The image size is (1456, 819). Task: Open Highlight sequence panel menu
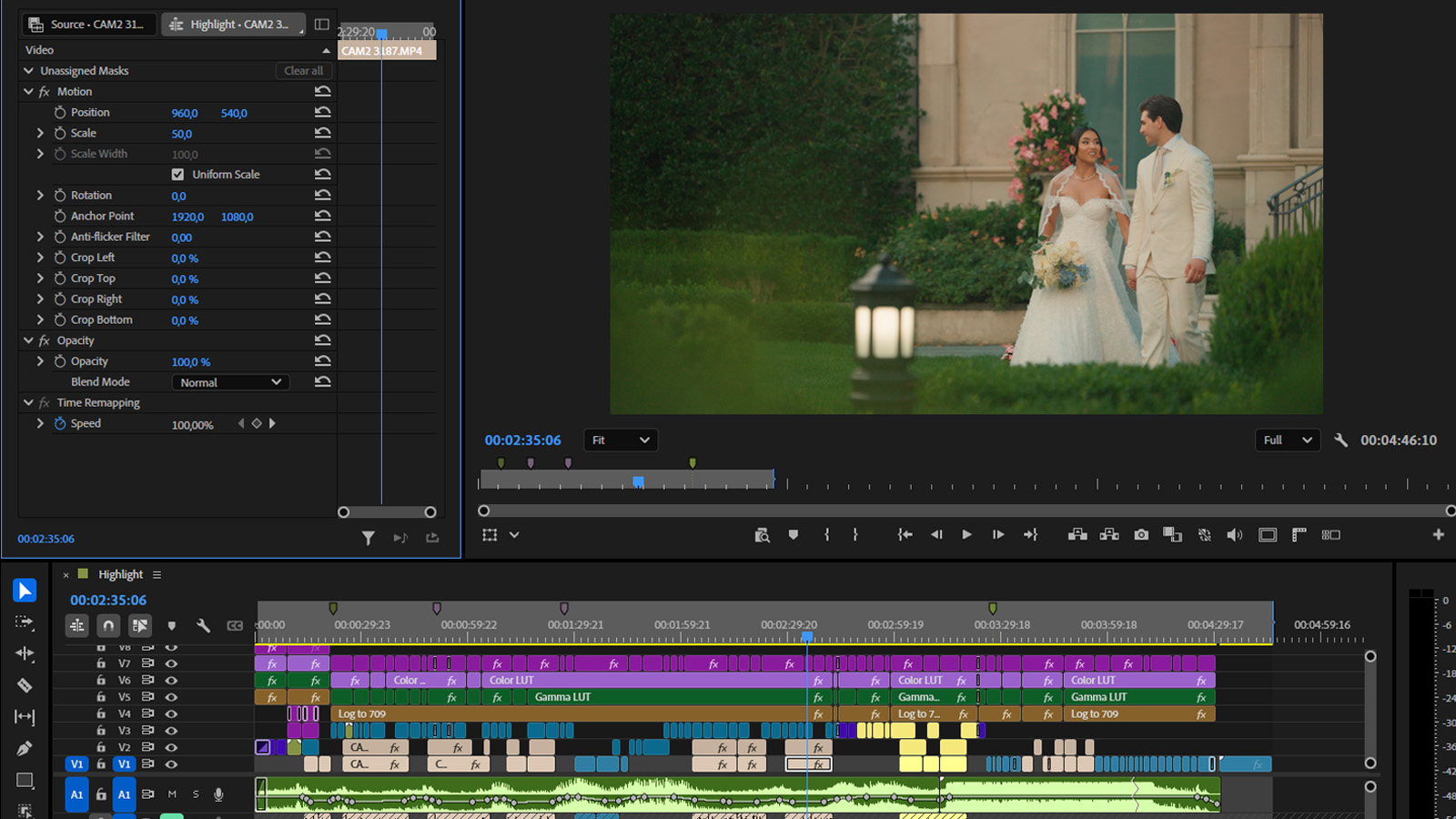[157, 575]
